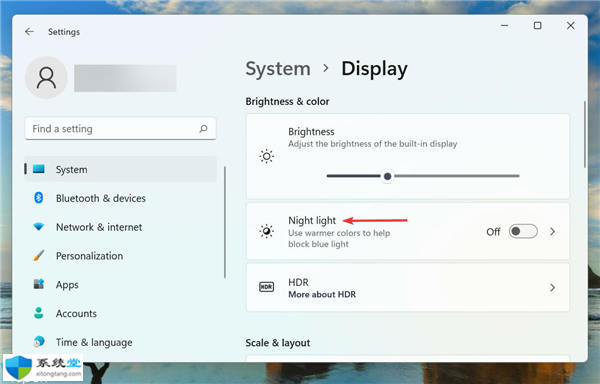This screenshot has height=384, width=600.
Task: Click the Night light icon
Action: [x=266, y=231]
